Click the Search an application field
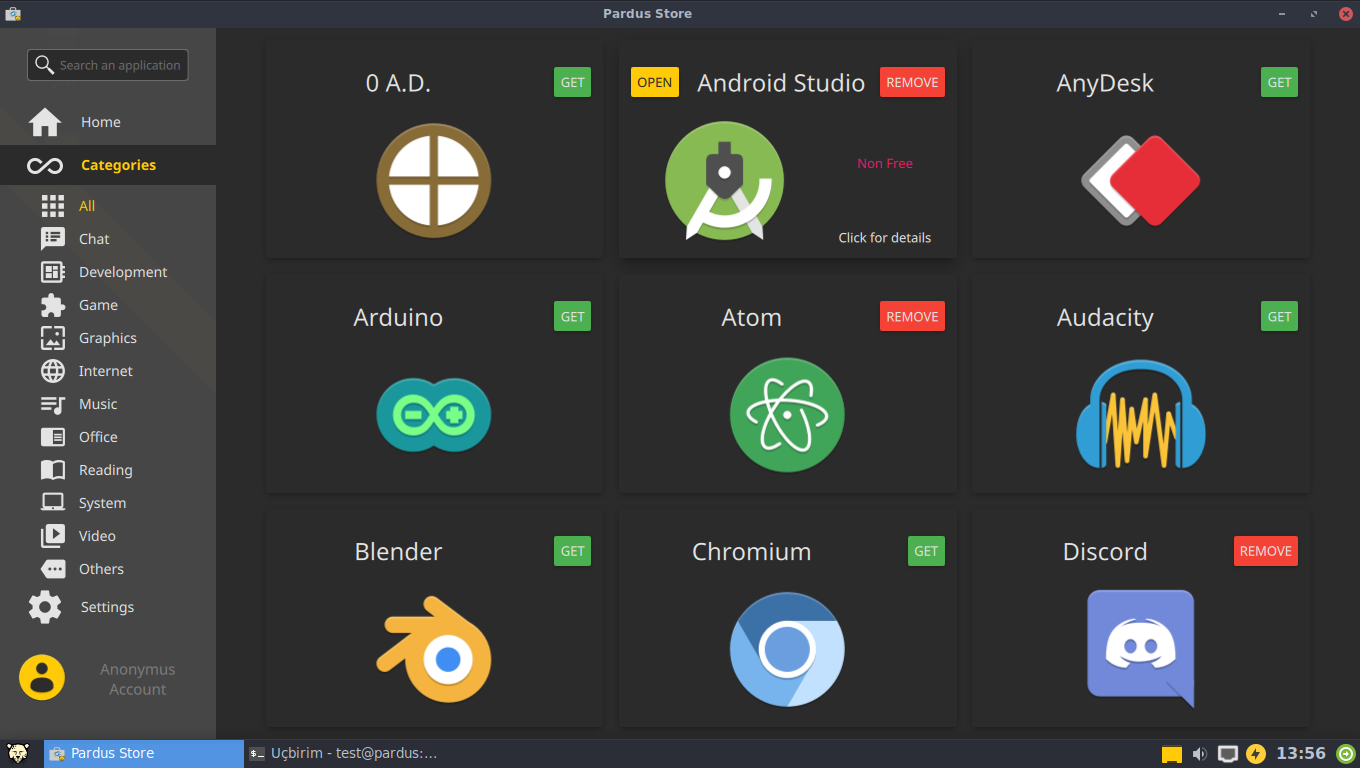The image size is (1360, 768). click(108, 65)
